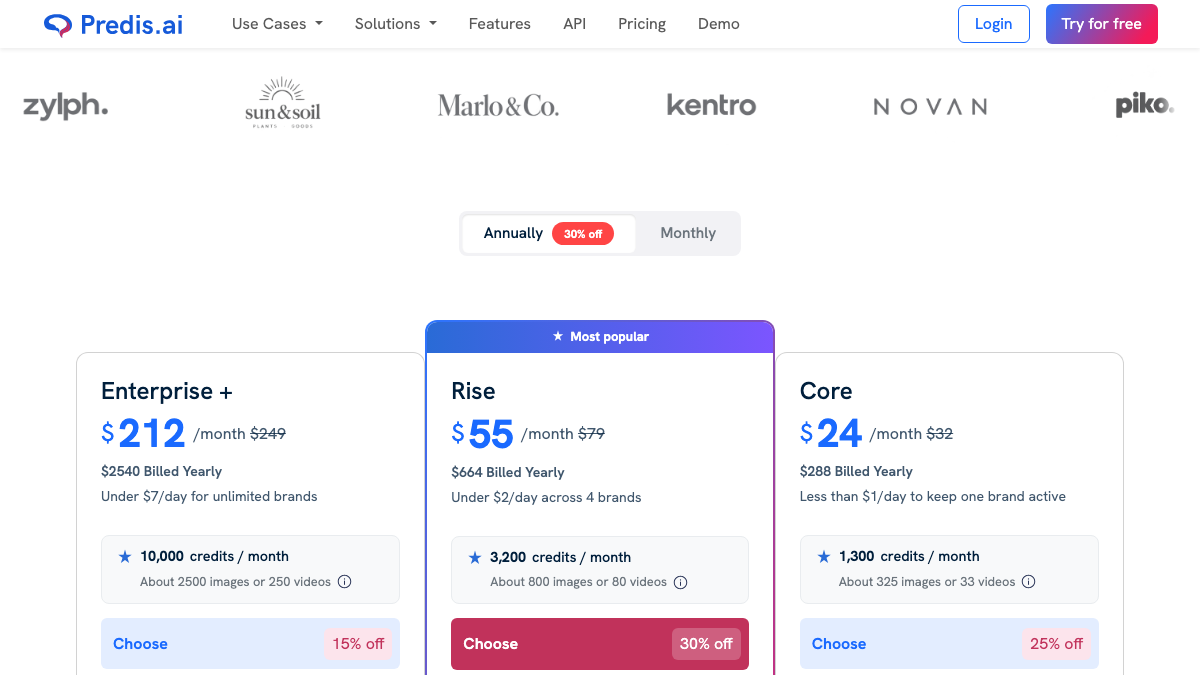Open the Demo page link
The height and width of the screenshot is (675, 1200).
[x=719, y=24]
